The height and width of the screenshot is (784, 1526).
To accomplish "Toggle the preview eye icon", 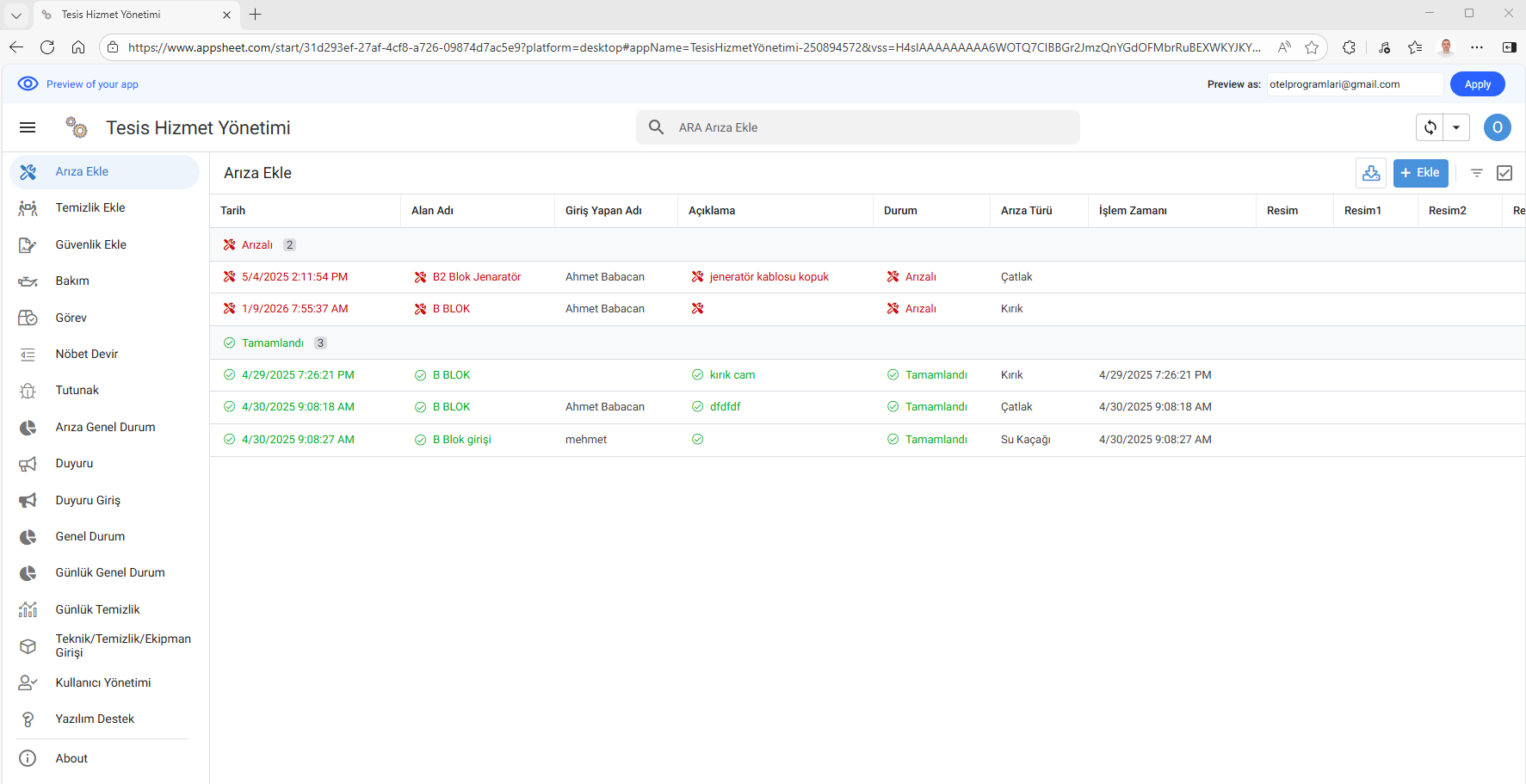I will (28, 83).
